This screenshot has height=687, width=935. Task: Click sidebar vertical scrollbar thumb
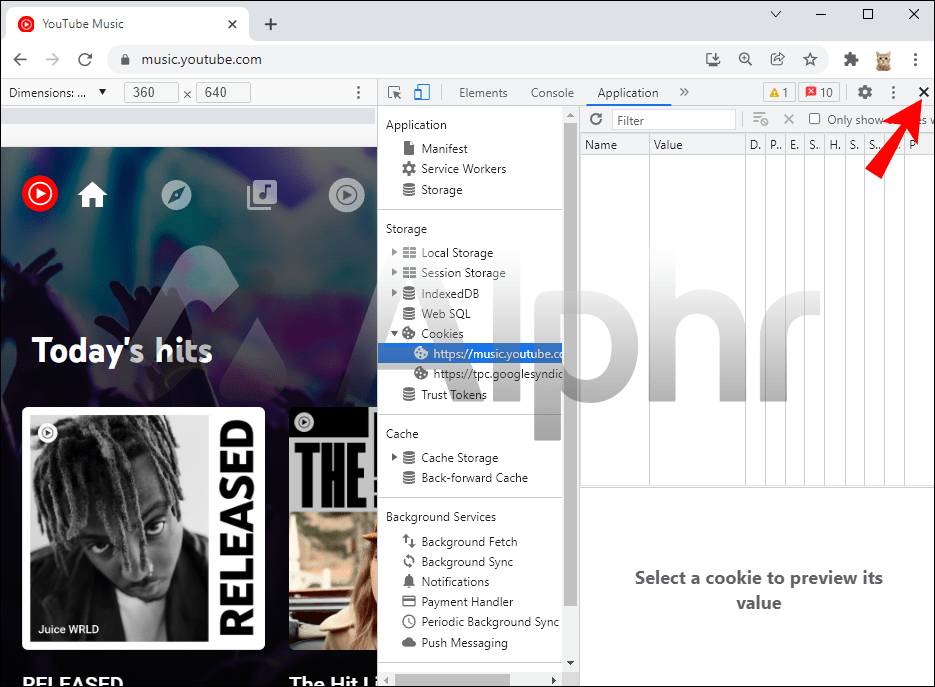[x=570, y=364]
